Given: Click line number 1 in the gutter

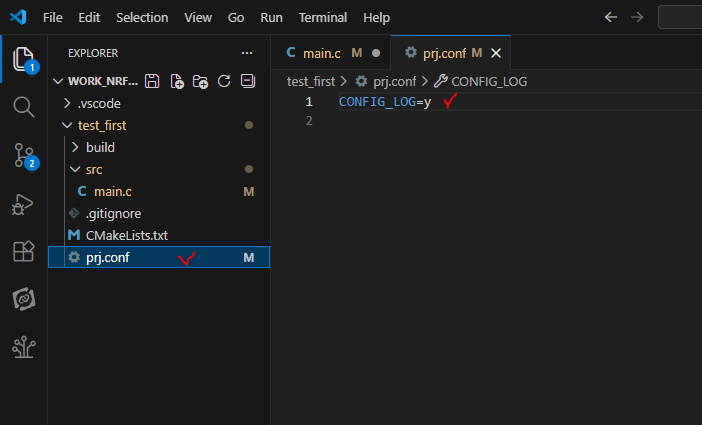Looking at the screenshot, I should (x=309, y=102).
